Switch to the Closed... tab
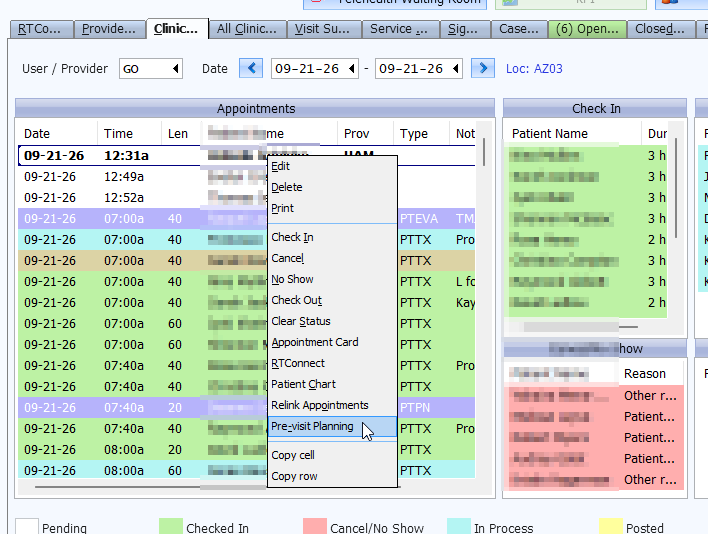708x534 pixels. [661, 29]
